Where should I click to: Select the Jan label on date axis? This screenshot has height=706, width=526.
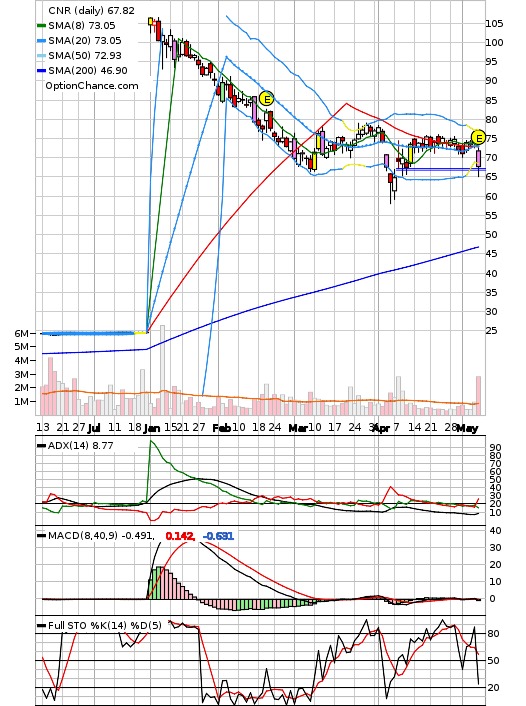[x=152, y=428]
